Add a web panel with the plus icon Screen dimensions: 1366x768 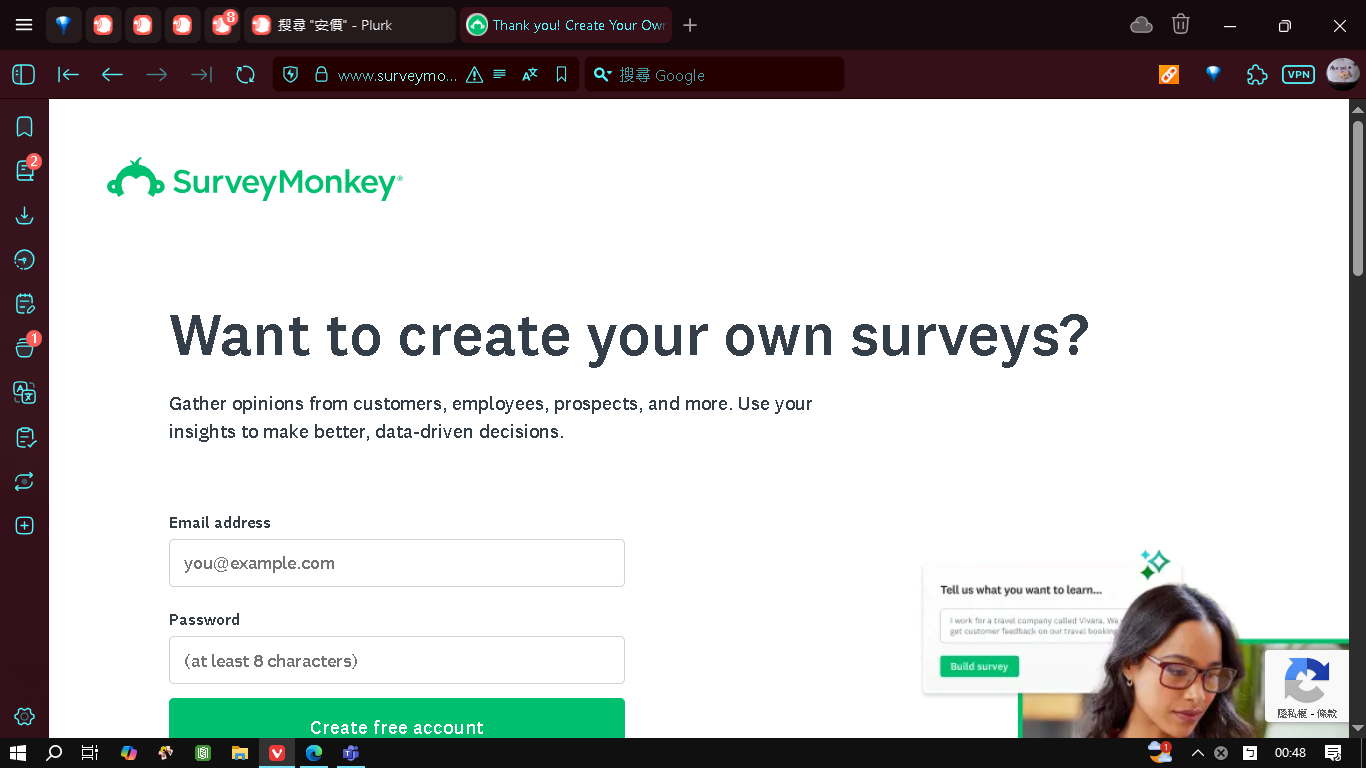(x=25, y=526)
